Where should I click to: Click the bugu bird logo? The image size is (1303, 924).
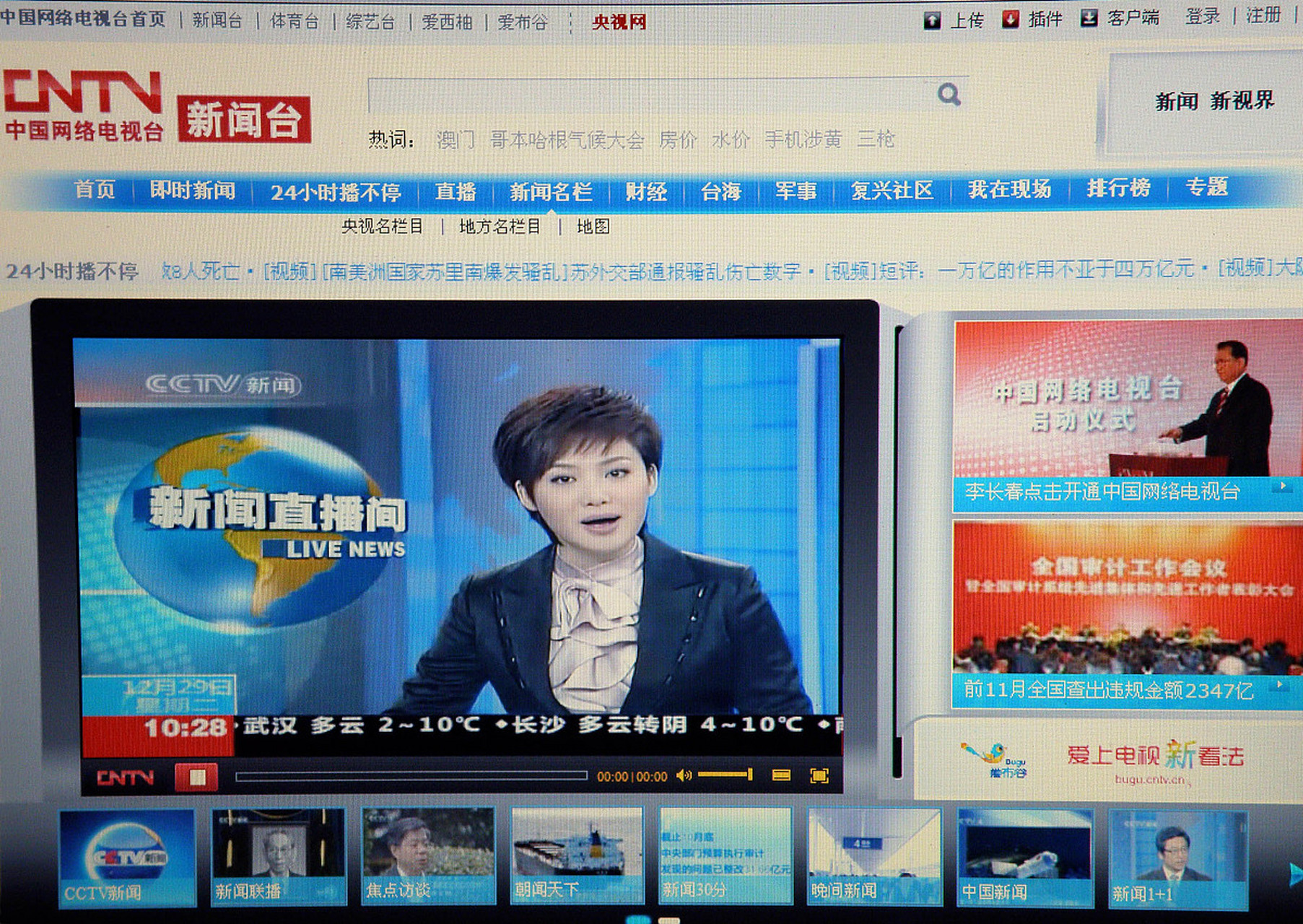tap(995, 760)
